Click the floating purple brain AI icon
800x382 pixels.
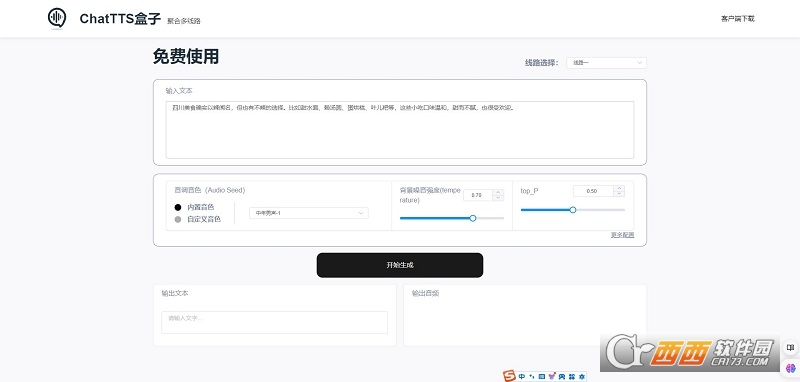click(791, 368)
